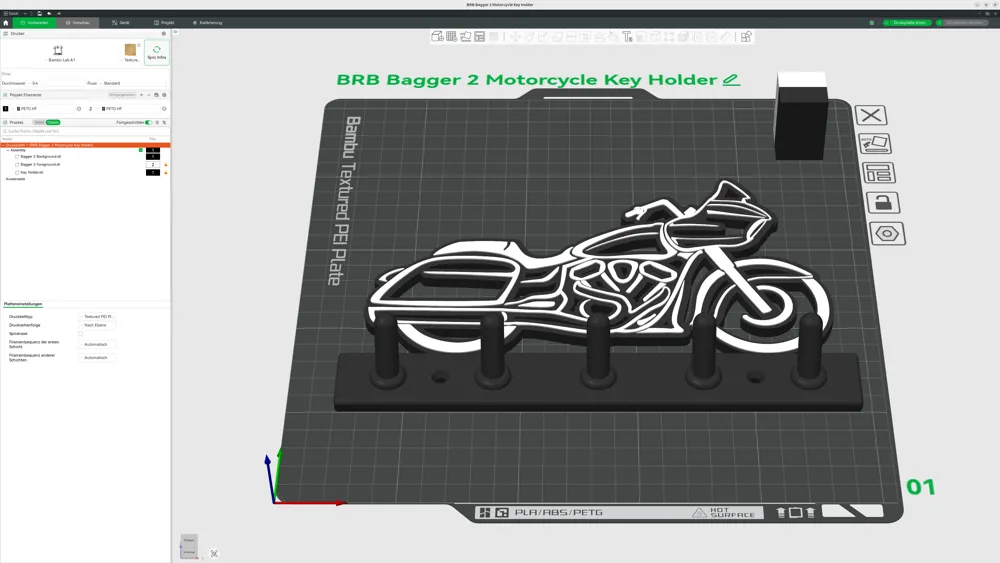Click the AMS sync icon in Projekt Filamente
This screenshot has height=563, width=1000.
click(x=156, y=95)
